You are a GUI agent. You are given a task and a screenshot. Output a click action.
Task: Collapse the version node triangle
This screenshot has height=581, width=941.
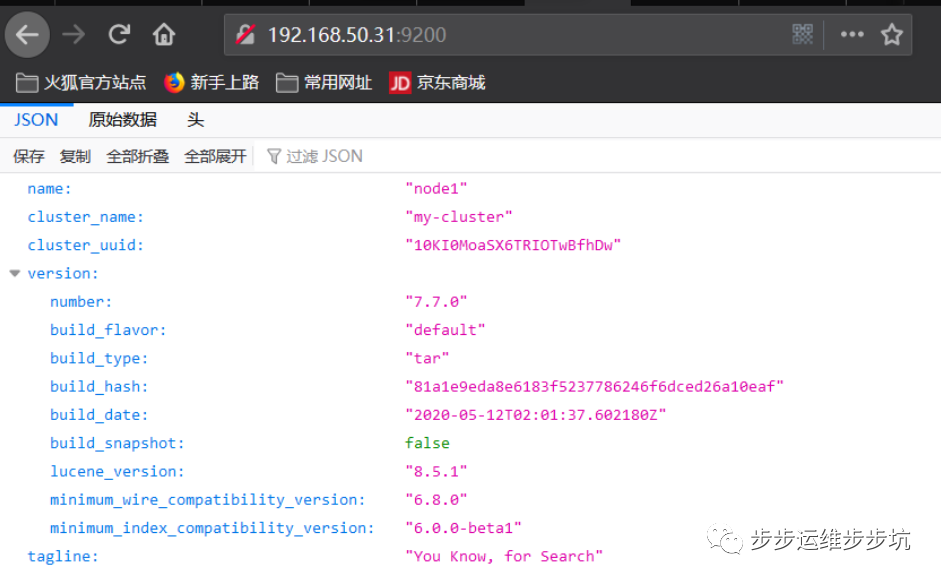(15, 273)
